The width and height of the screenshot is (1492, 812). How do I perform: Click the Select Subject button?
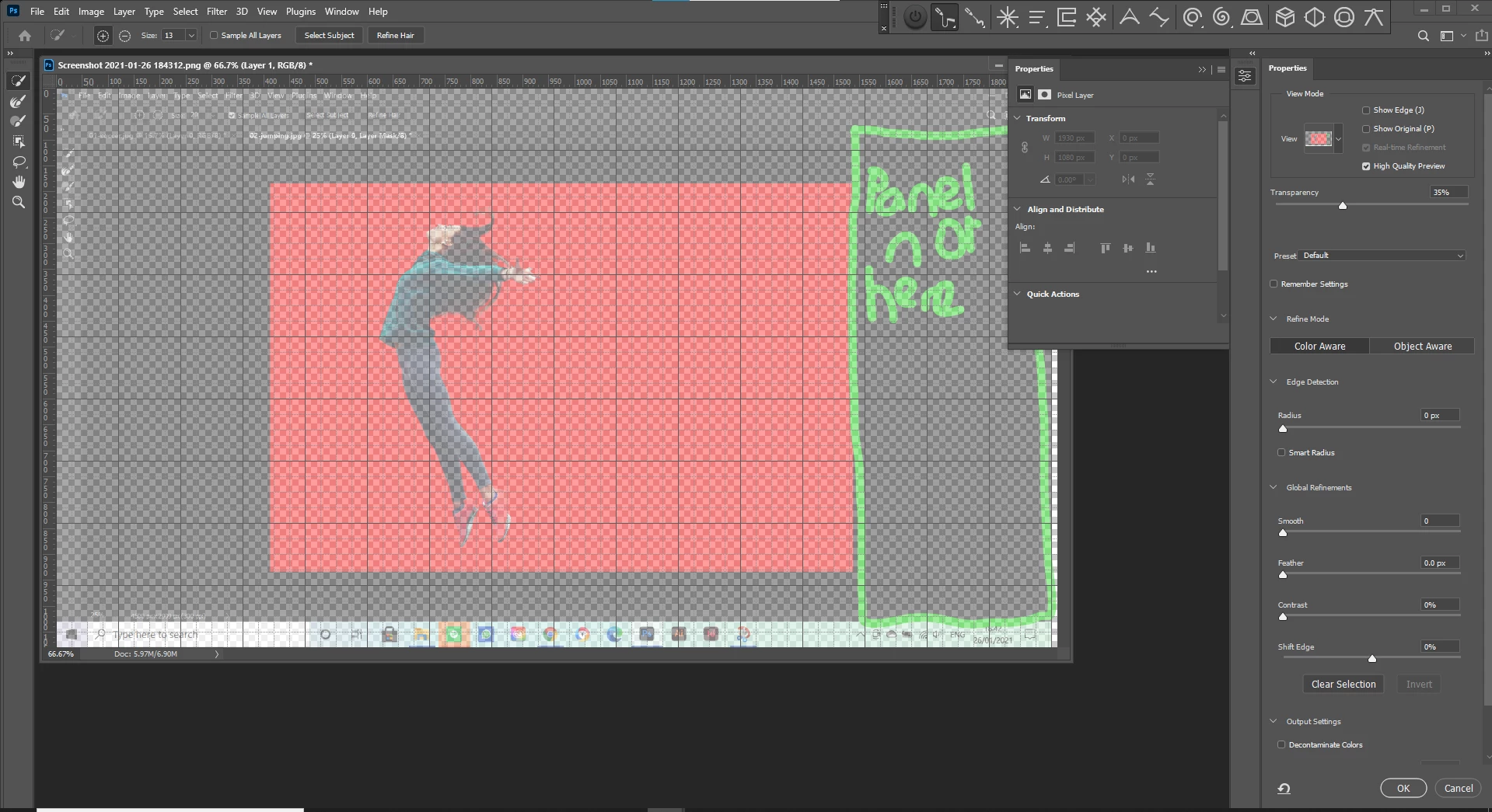[329, 36]
